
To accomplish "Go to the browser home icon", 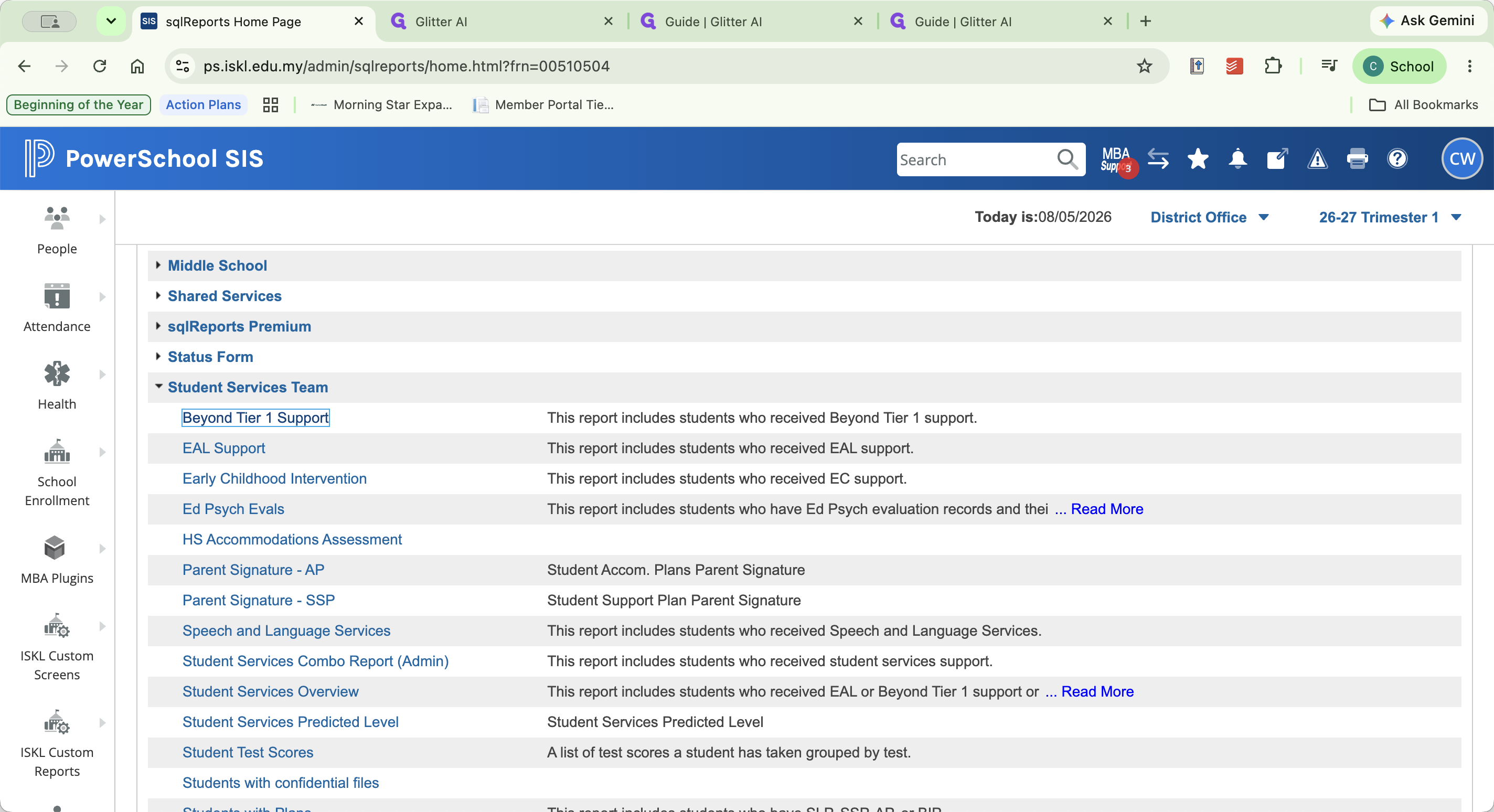I will 137,66.
